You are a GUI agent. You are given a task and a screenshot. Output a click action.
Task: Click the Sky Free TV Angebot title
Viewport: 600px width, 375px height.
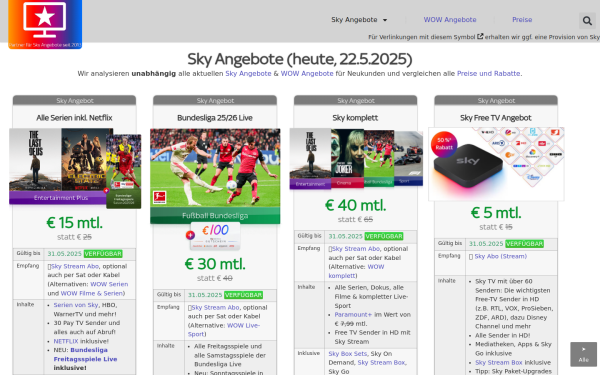tap(496, 118)
